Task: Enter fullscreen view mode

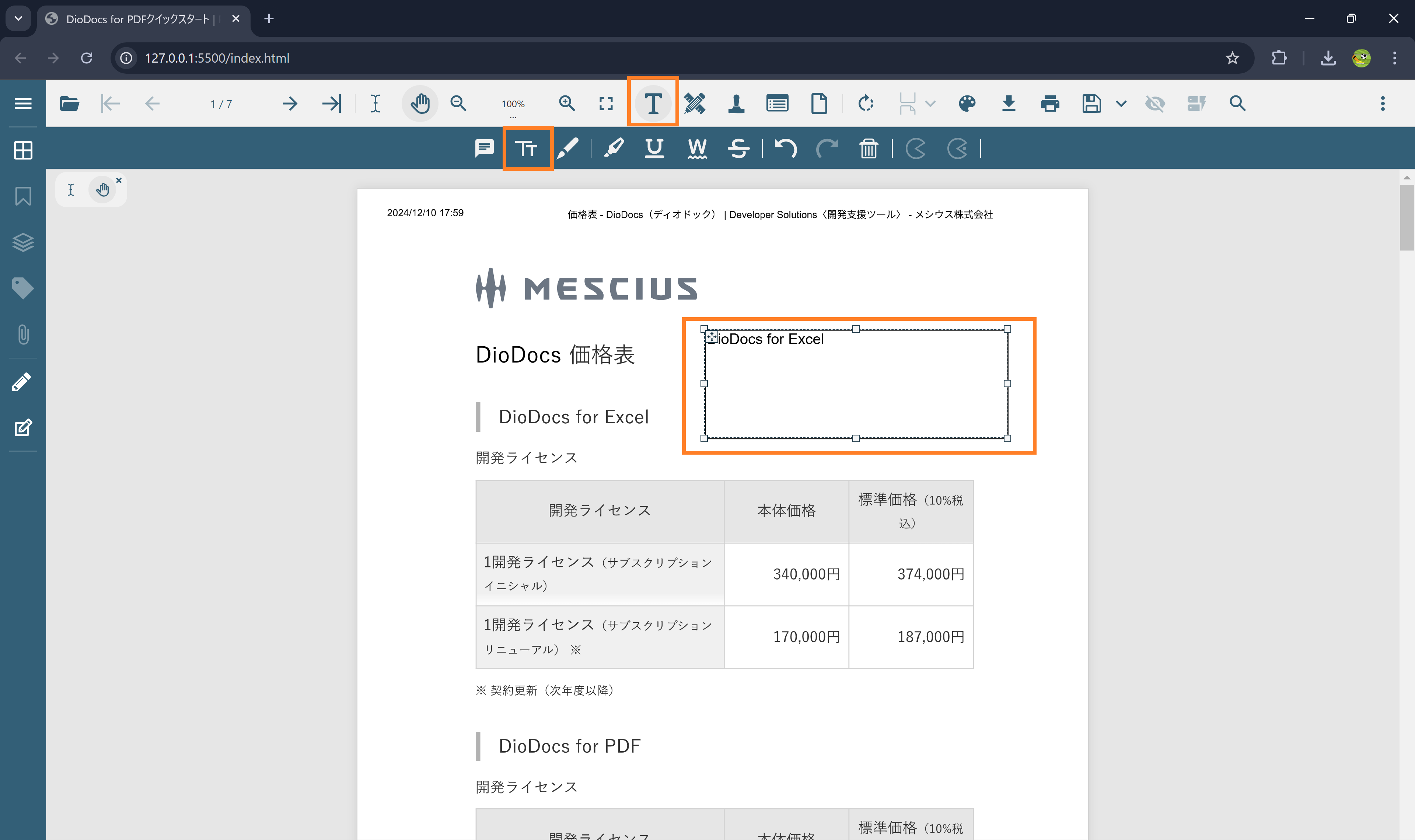Action: [606, 104]
